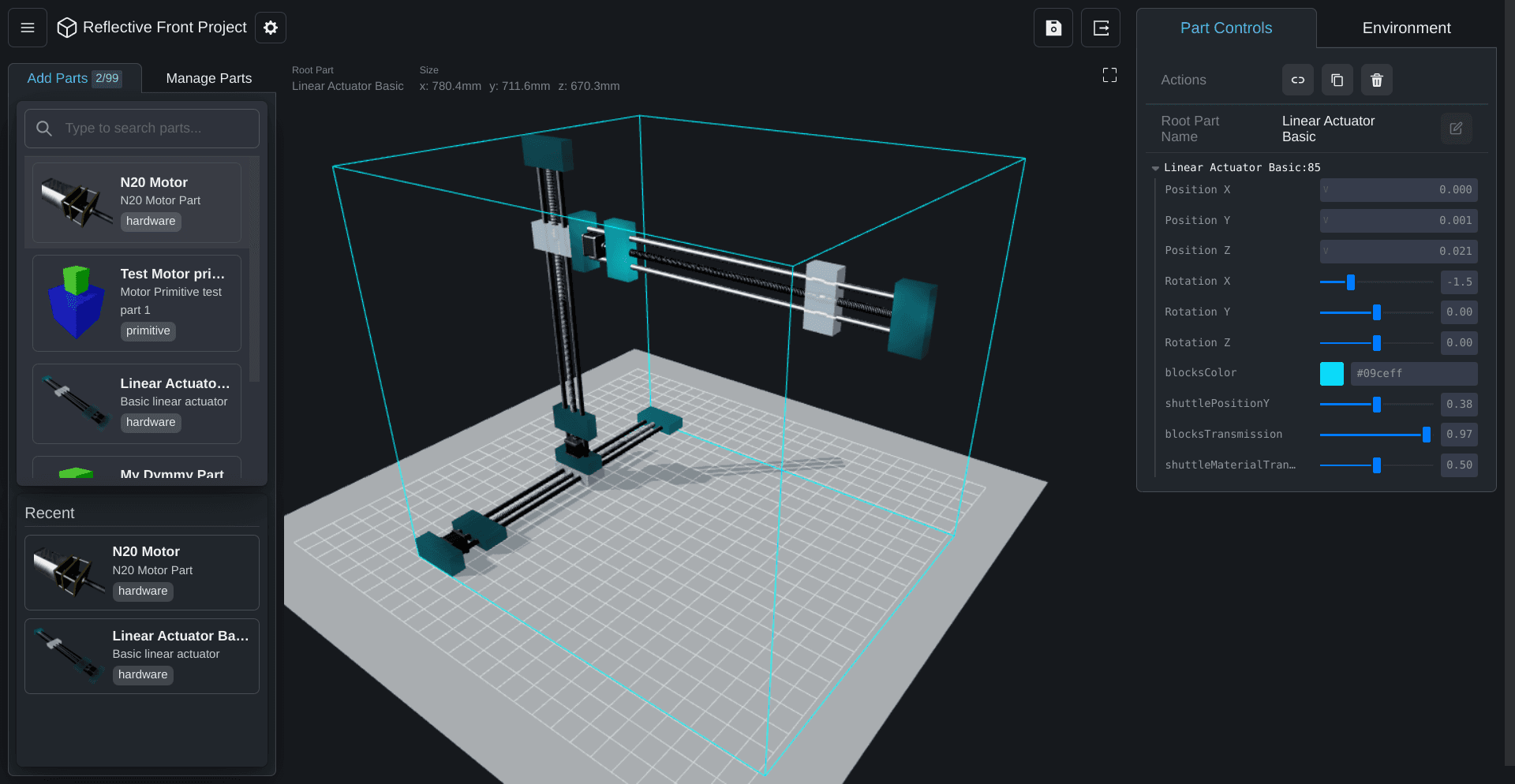Click the fullscreen viewport icon
The width and height of the screenshot is (1515, 784).
(x=1109, y=75)
